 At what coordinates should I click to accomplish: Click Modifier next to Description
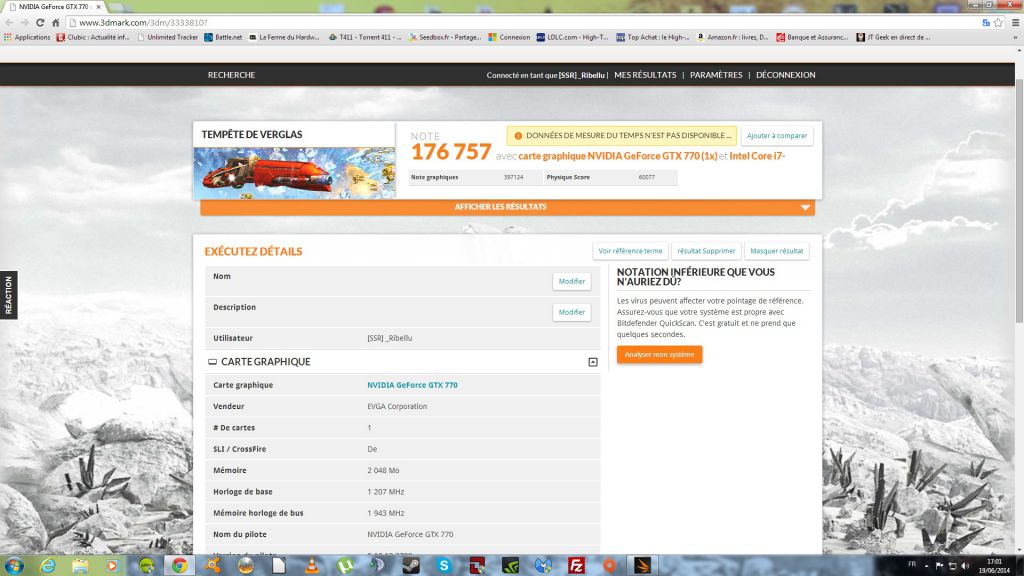(571, 312)
